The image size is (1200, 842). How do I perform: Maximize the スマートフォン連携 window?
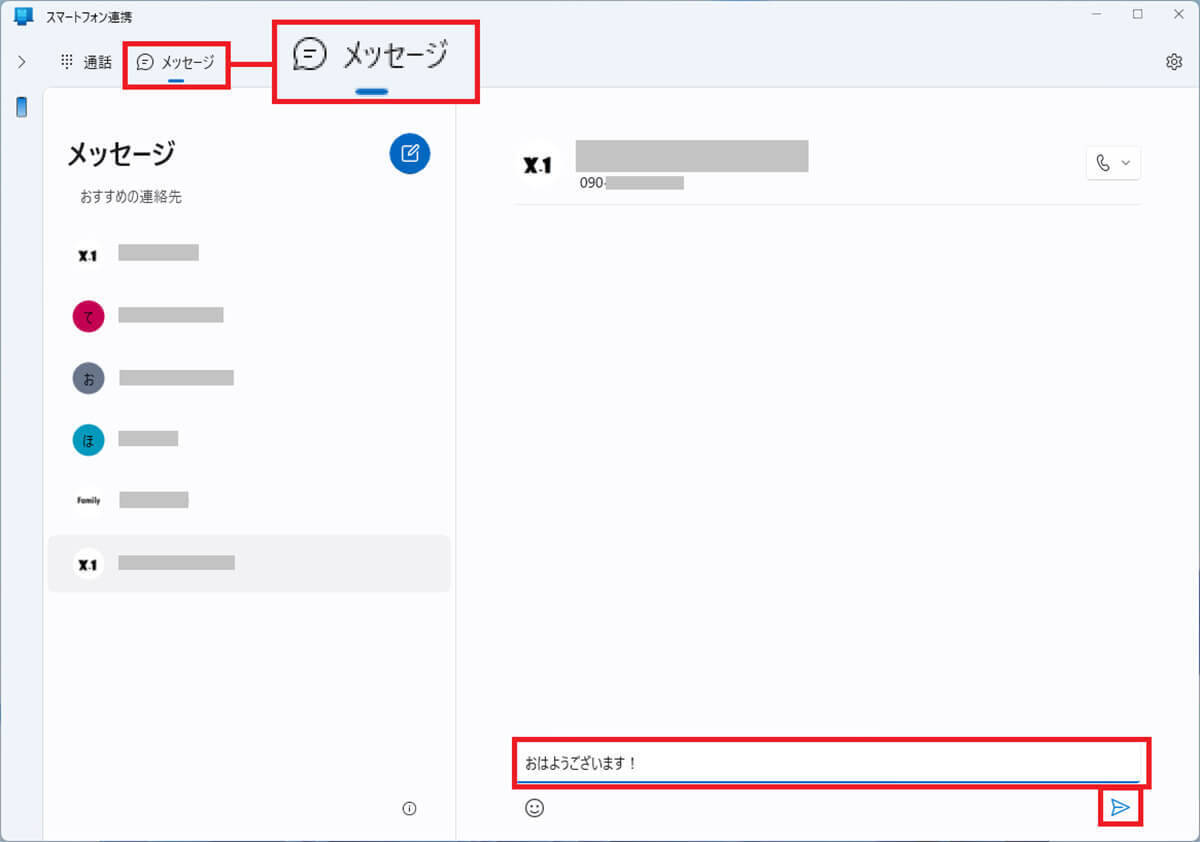coord(1137,14)
